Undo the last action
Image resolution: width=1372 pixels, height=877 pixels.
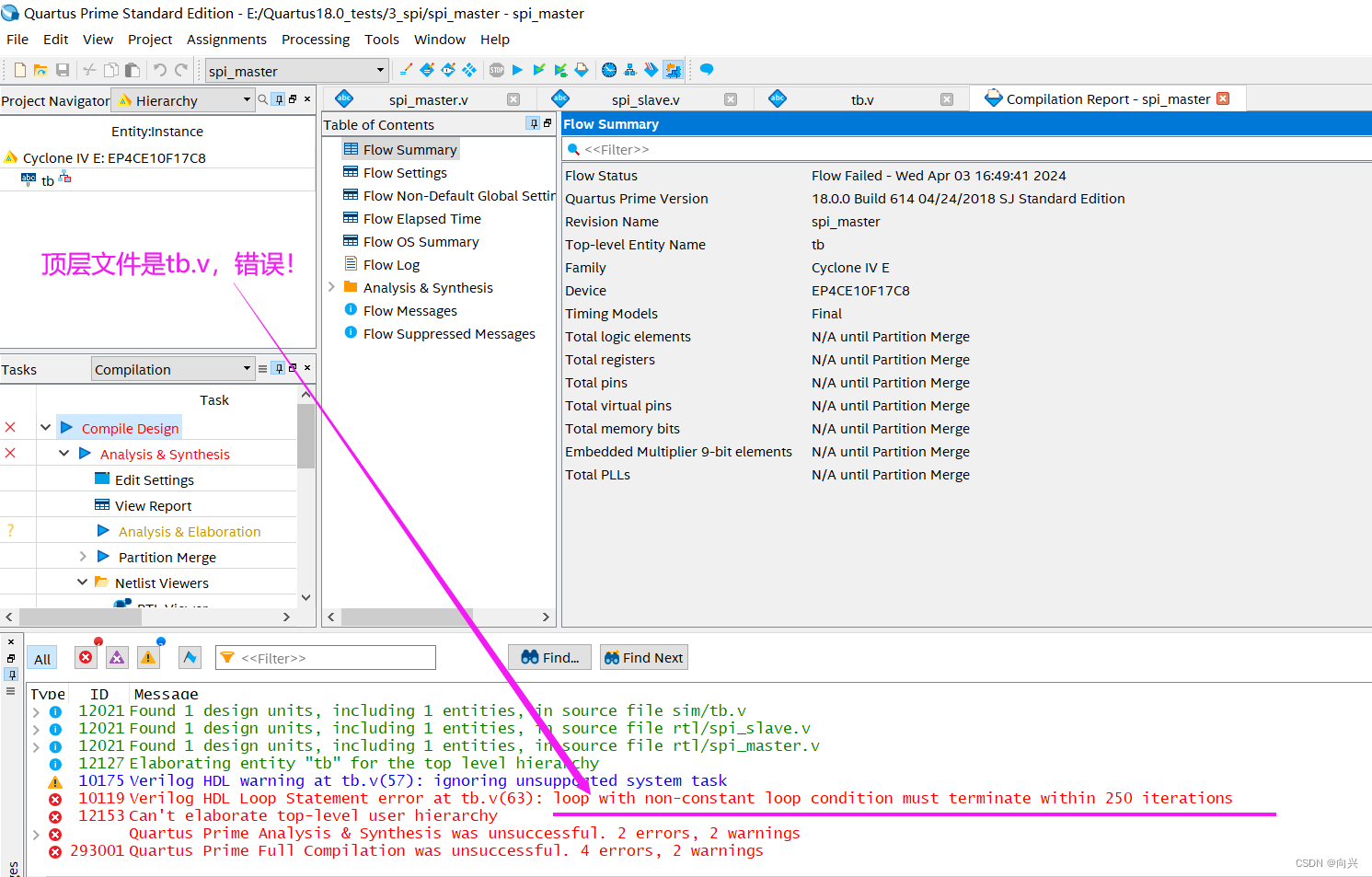pyautogui.click(x=160, y=70)
